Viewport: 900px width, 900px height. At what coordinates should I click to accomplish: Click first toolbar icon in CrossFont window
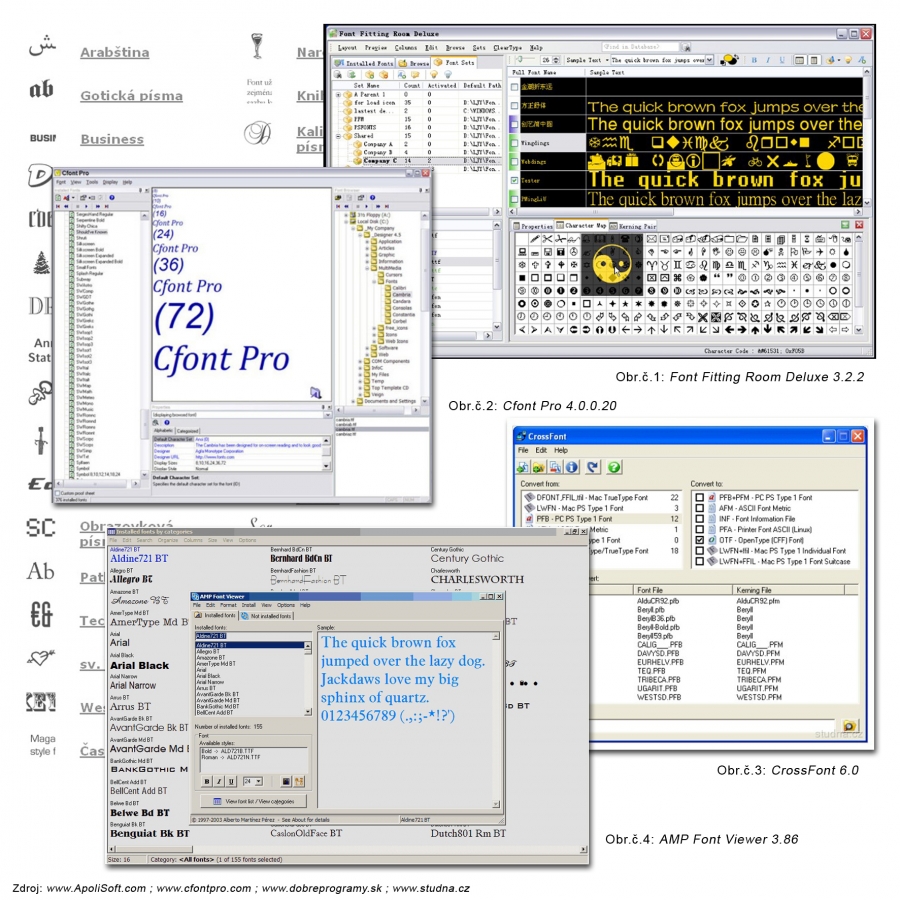point(522,467)
